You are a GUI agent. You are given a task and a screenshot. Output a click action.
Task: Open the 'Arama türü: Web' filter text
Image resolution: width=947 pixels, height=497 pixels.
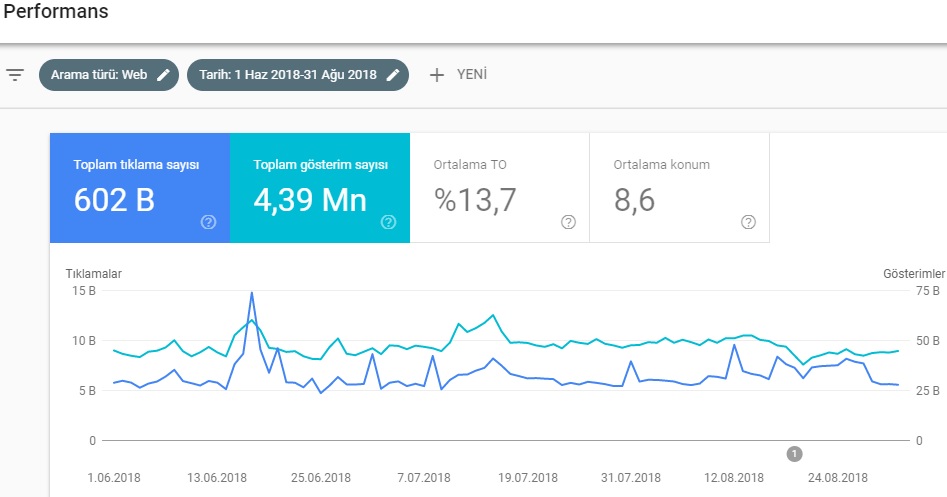pos(99,75)
